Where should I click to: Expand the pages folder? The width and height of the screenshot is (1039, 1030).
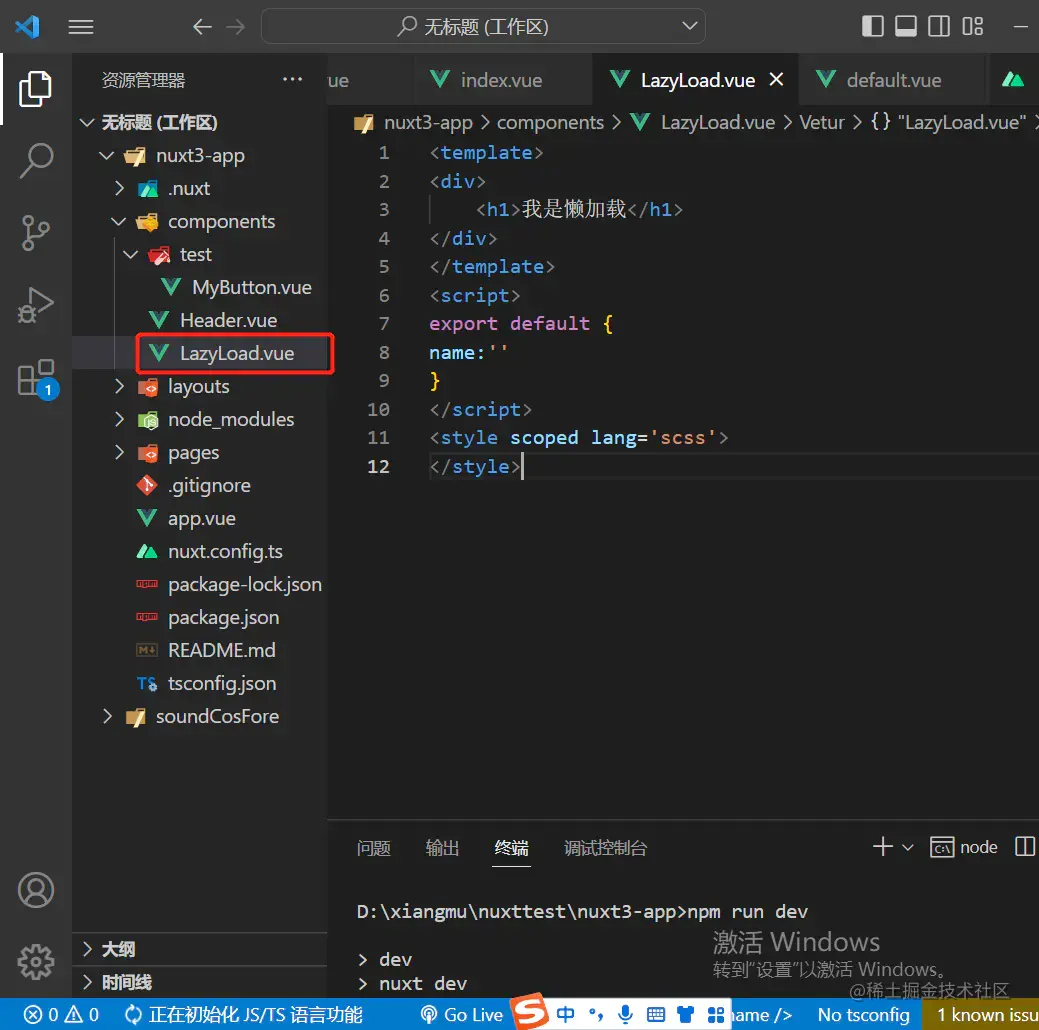(119, 453)
